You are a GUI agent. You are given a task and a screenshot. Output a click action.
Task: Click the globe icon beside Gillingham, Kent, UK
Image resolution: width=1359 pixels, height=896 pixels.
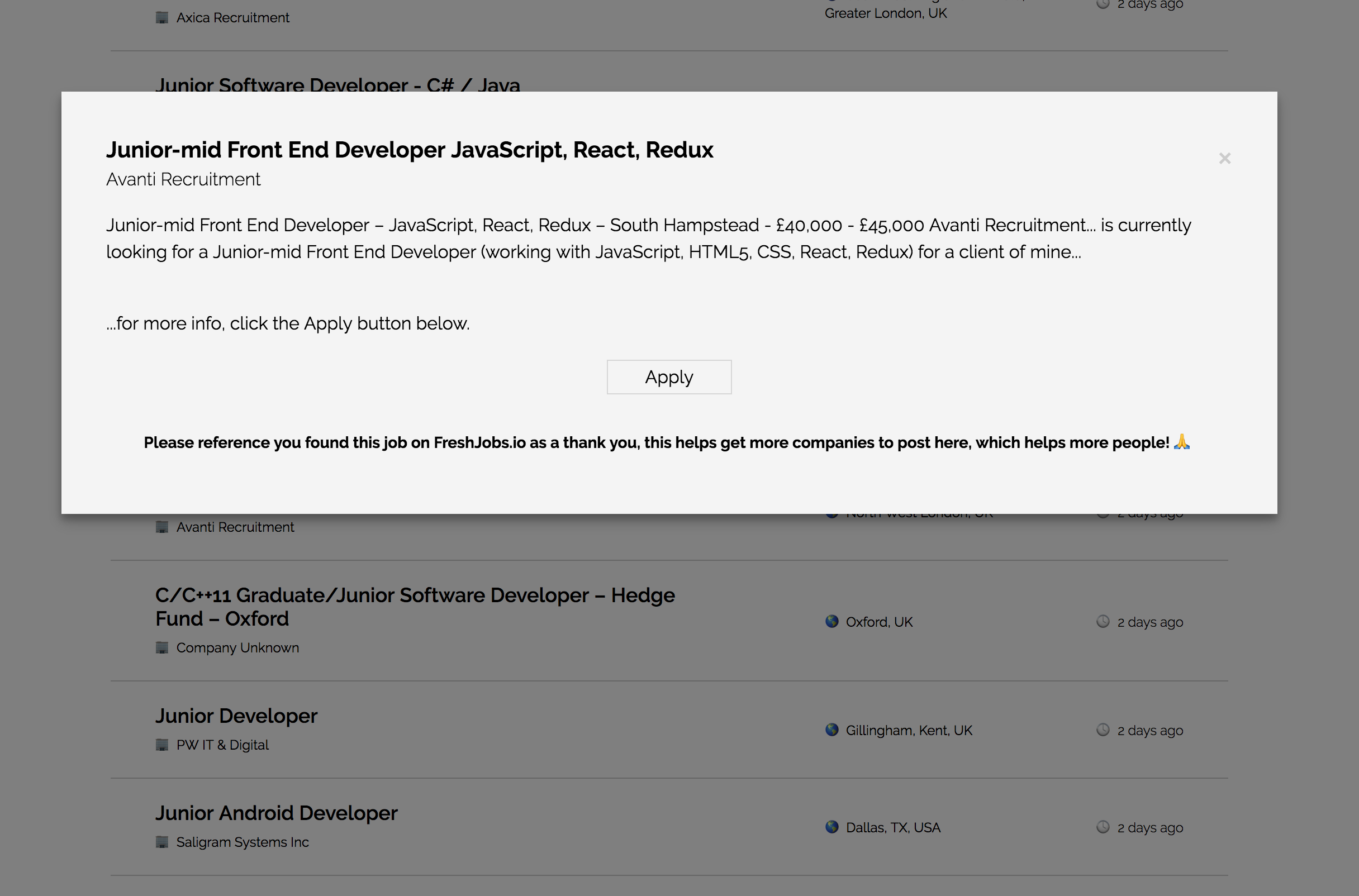831,730
